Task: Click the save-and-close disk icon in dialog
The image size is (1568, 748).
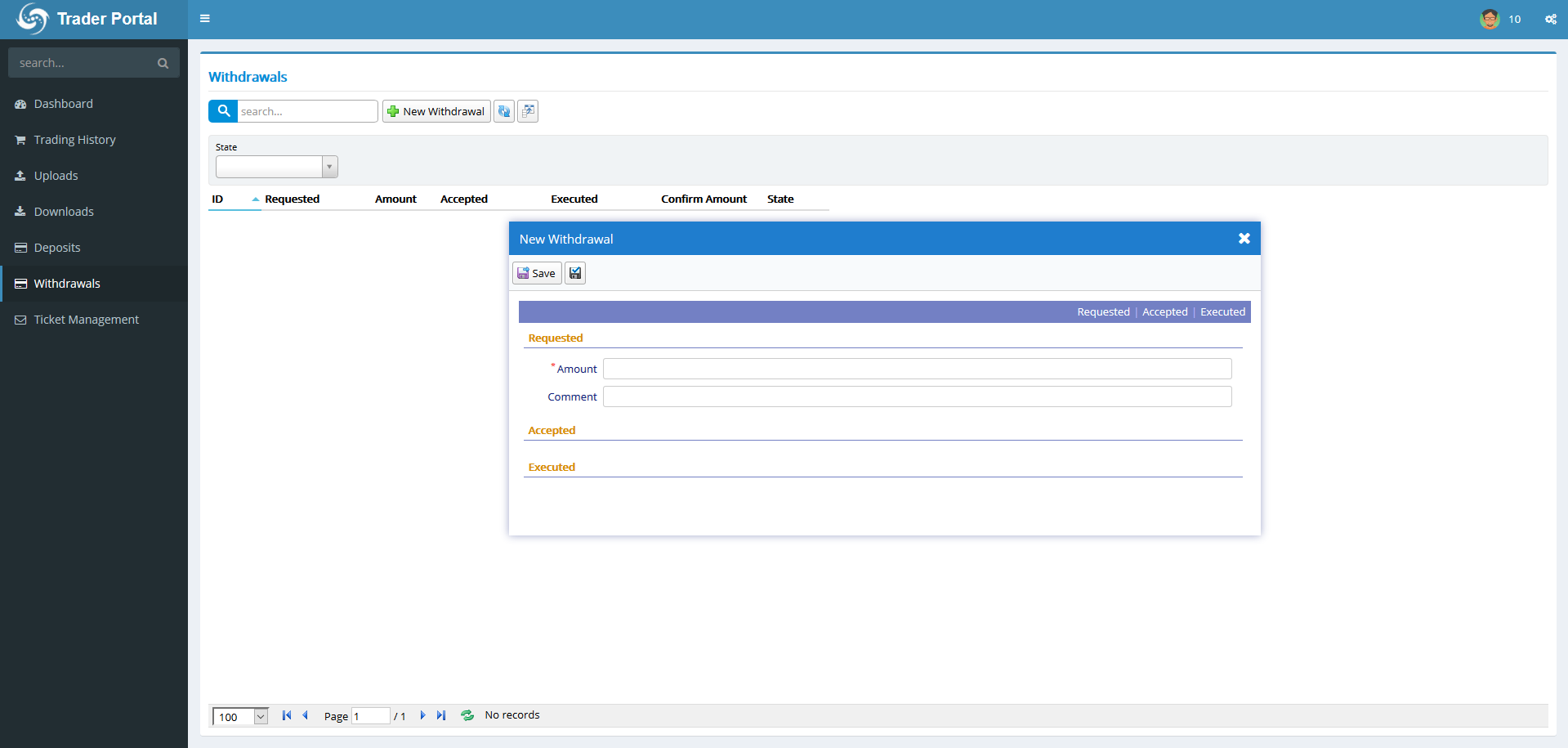Action: pyautogui.click(x=575, y=273)
